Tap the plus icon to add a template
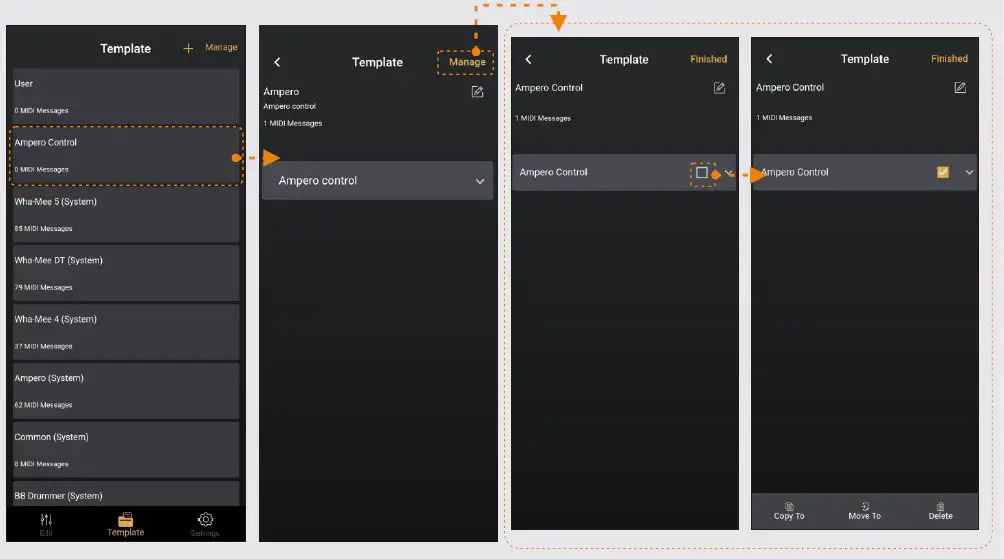The image size is (1004, 559). (x=188, y=48)
